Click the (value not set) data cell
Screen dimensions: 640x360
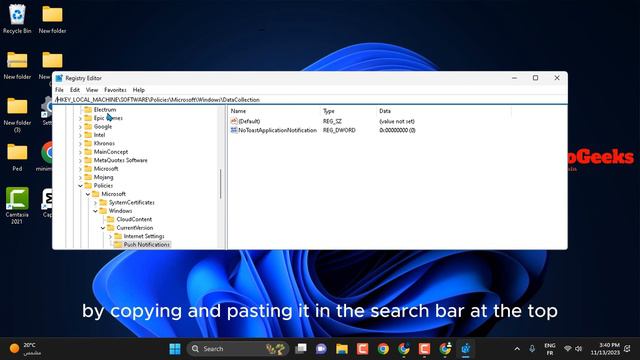[397, 121]
